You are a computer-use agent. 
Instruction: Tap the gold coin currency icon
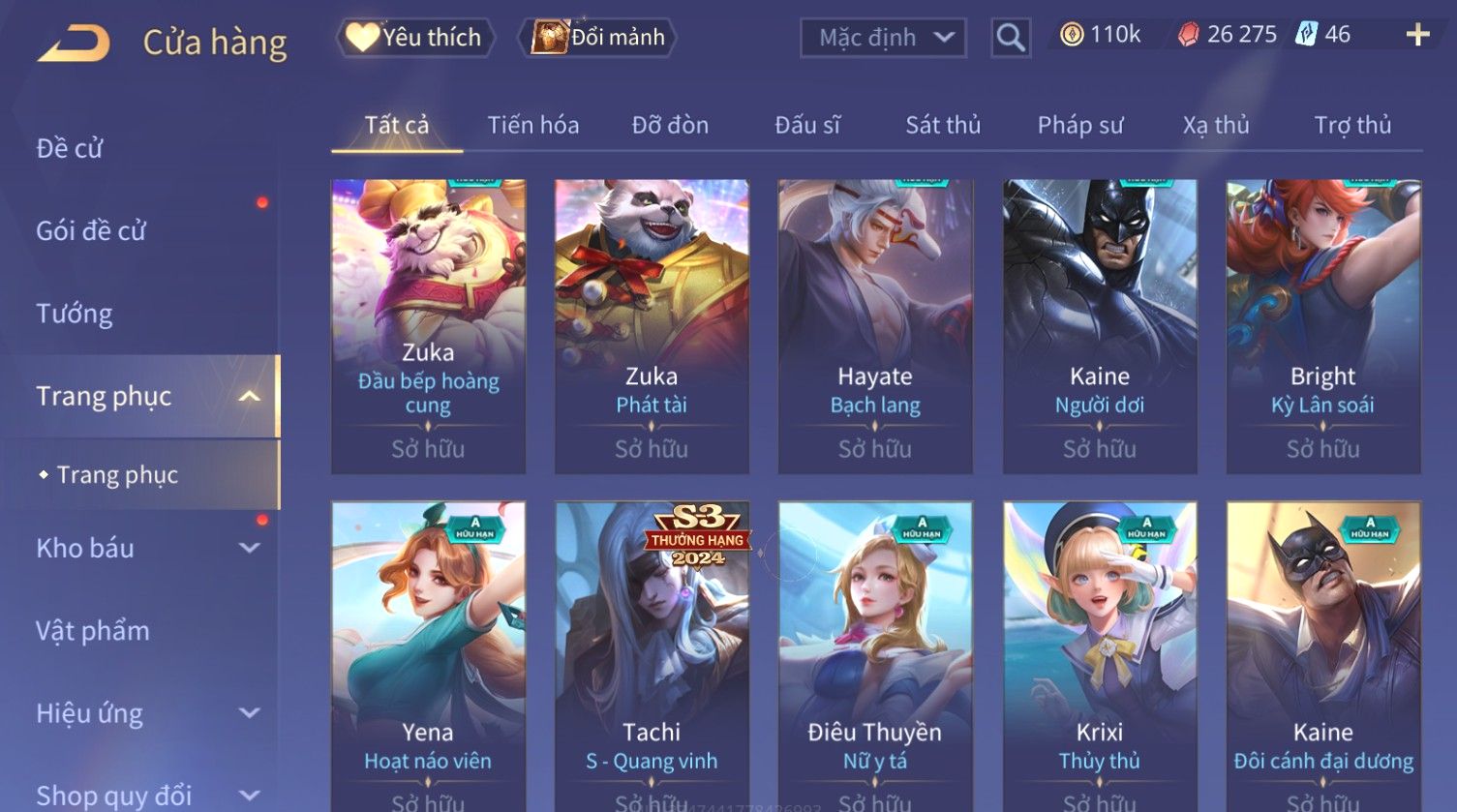[x=1072, y=35]
